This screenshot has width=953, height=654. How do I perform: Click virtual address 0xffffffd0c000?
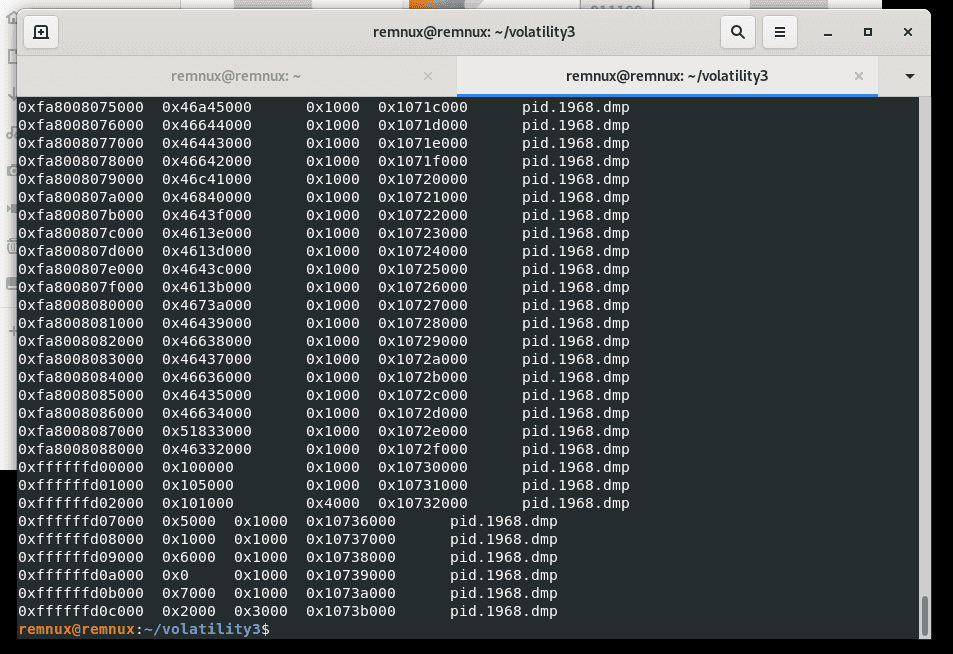[81, 611]
